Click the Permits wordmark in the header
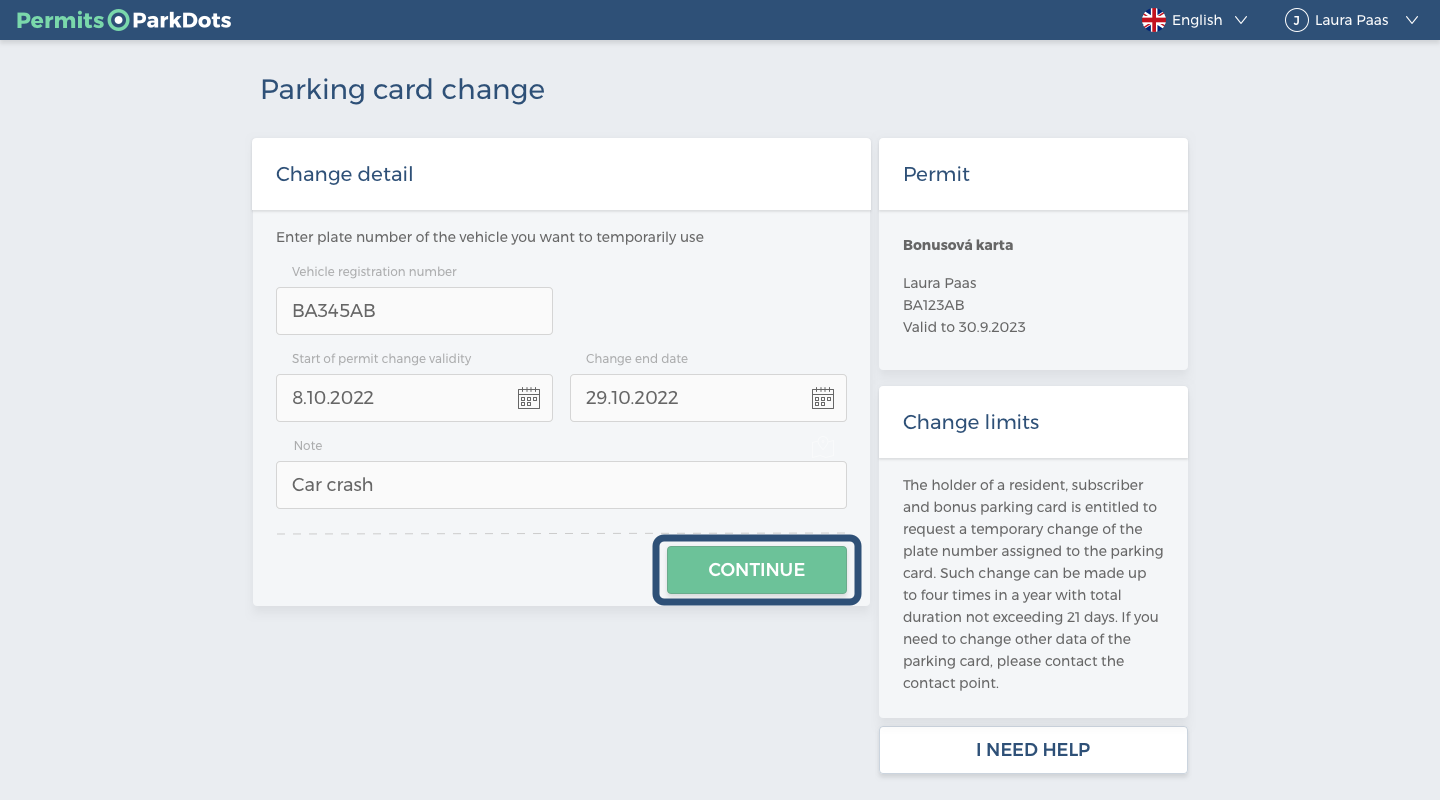The width and height of the screenshot is (1440, 800). coord(60,20)
